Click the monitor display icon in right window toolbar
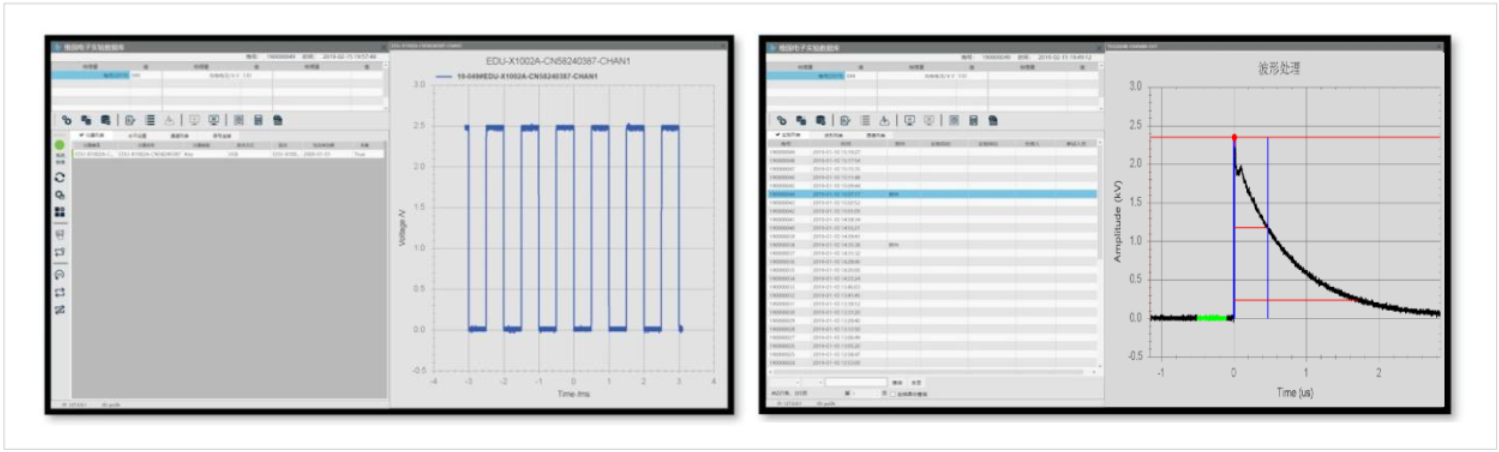The image size is (1499, 452). [x=910, y=120]
